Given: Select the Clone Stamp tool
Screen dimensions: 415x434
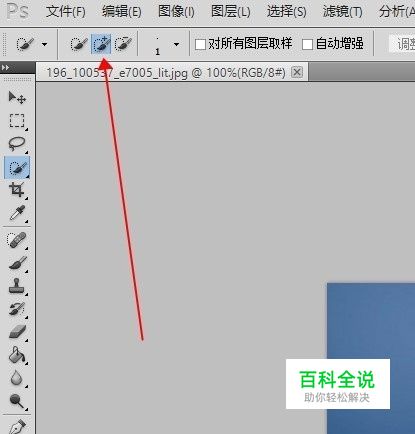Looking at the screenshot, I should tap(17, 286).
